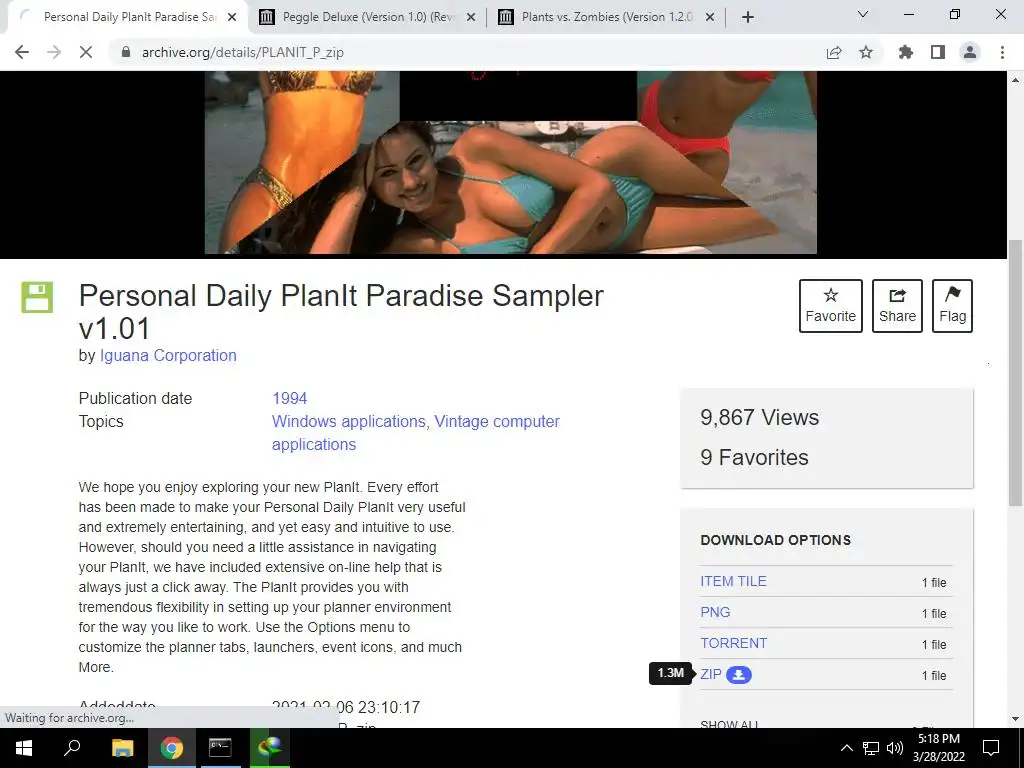Stop loading the page
Screen dimensions: 1024x768
click(86, 52)
